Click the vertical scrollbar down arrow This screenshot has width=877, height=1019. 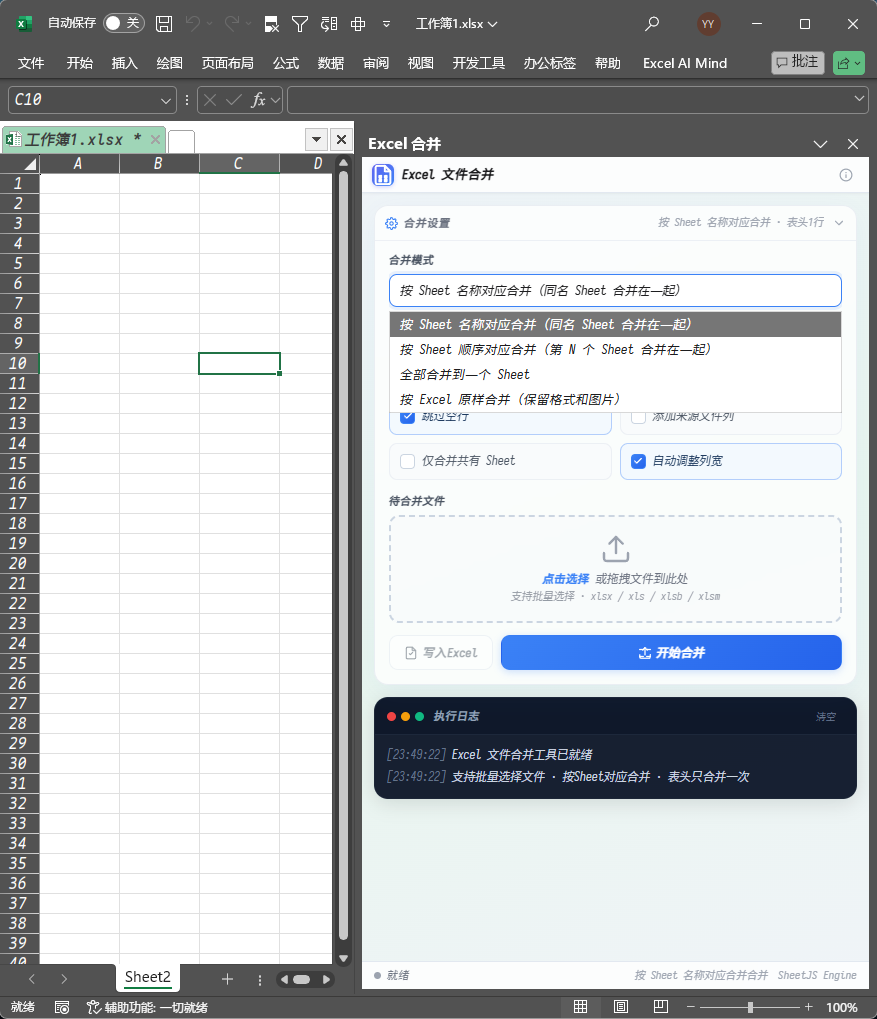click(343, 958)
